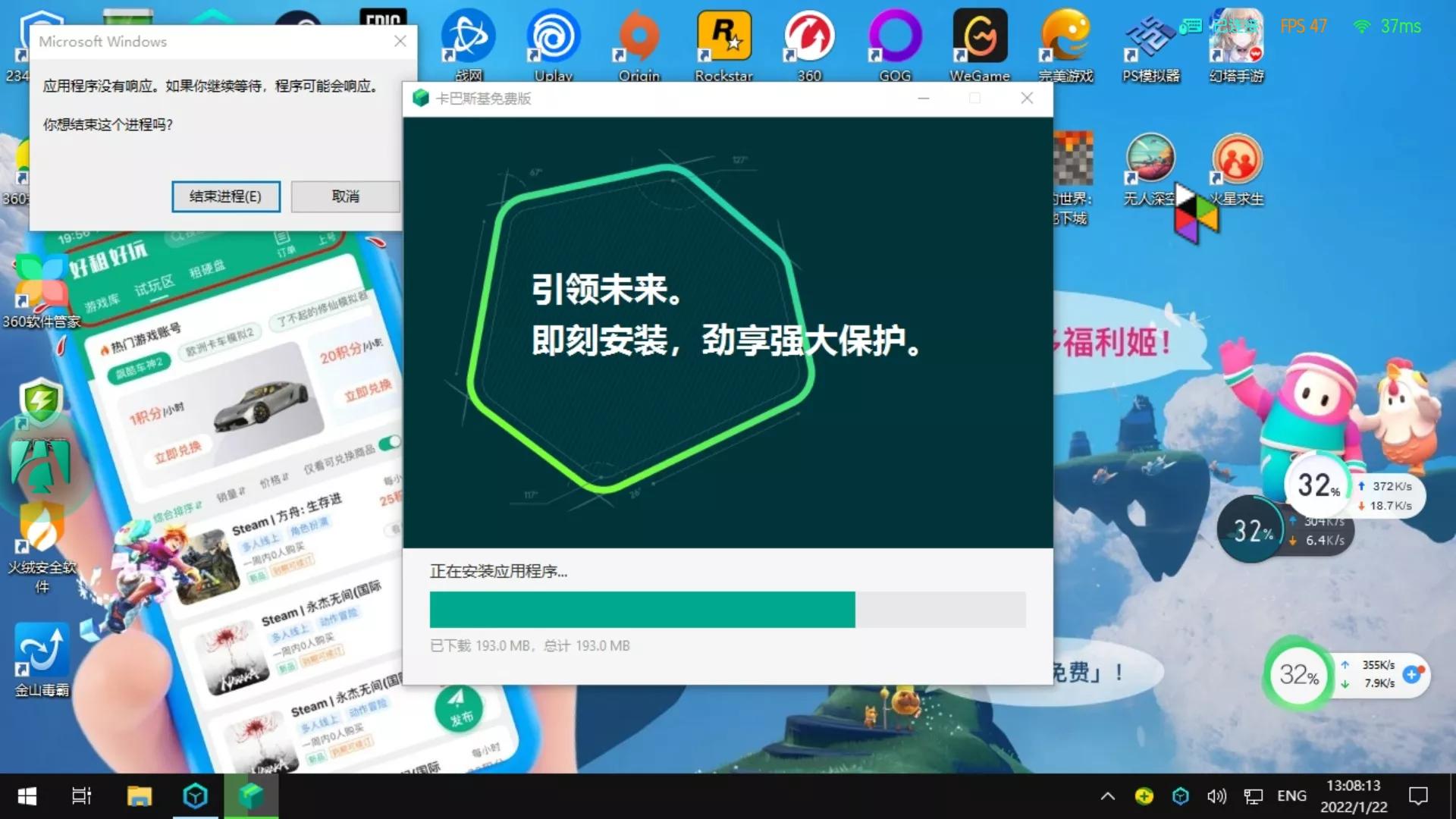
Task: Switch the ENG input language indicator
Action: coord(1291,796)
